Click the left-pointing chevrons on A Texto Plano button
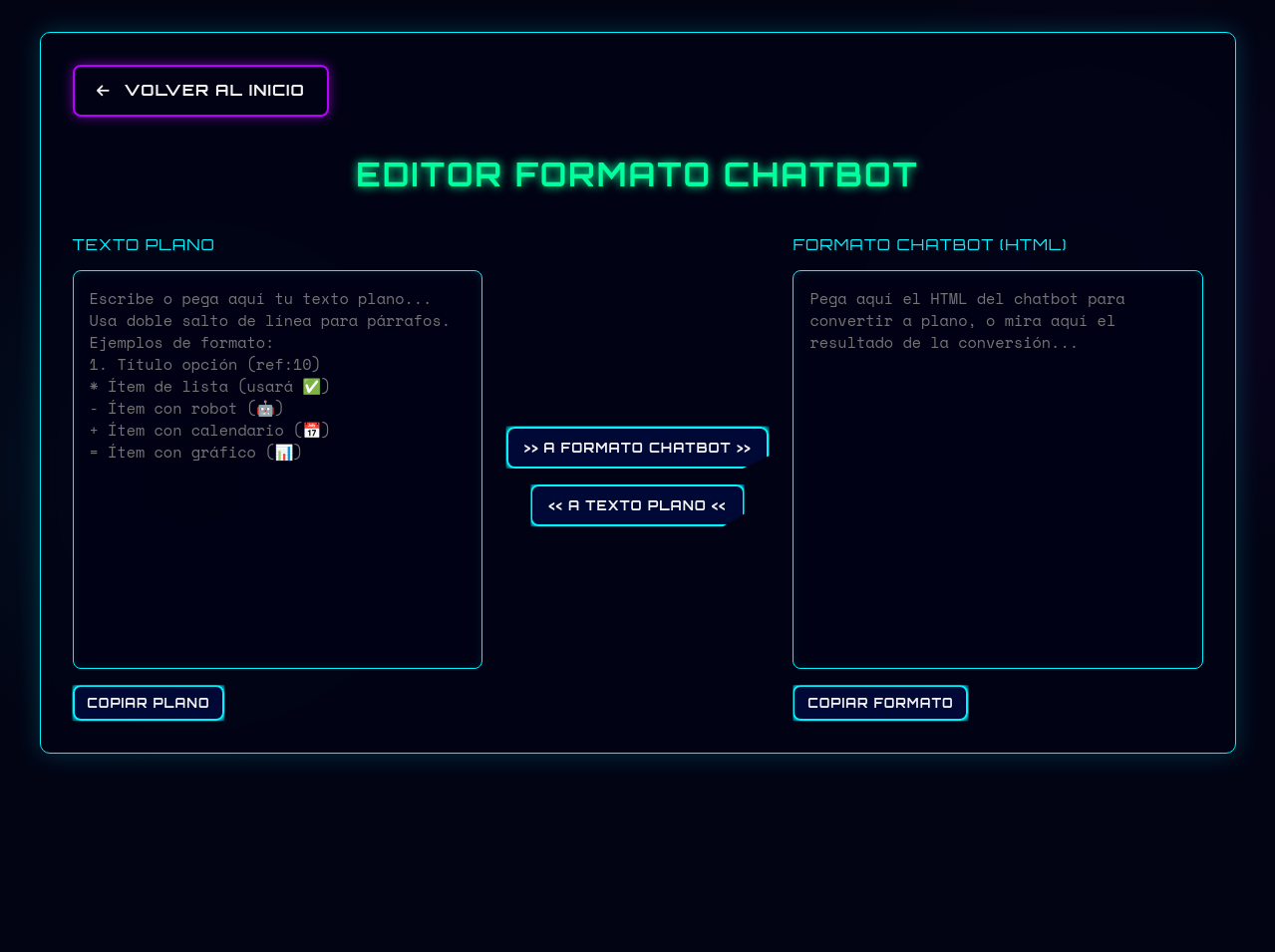Screen dimensions: 1275x952 (554, 505)
